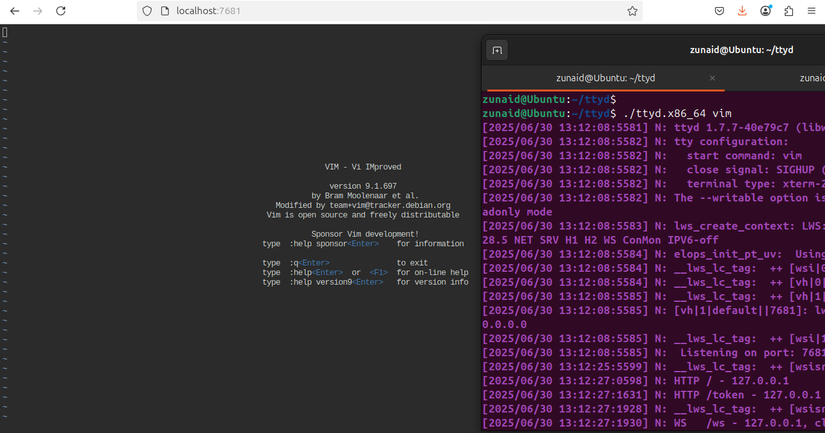Open the Pocket save icon
Viewport: 825px width, 433px height.
click(x=719, y=11)
